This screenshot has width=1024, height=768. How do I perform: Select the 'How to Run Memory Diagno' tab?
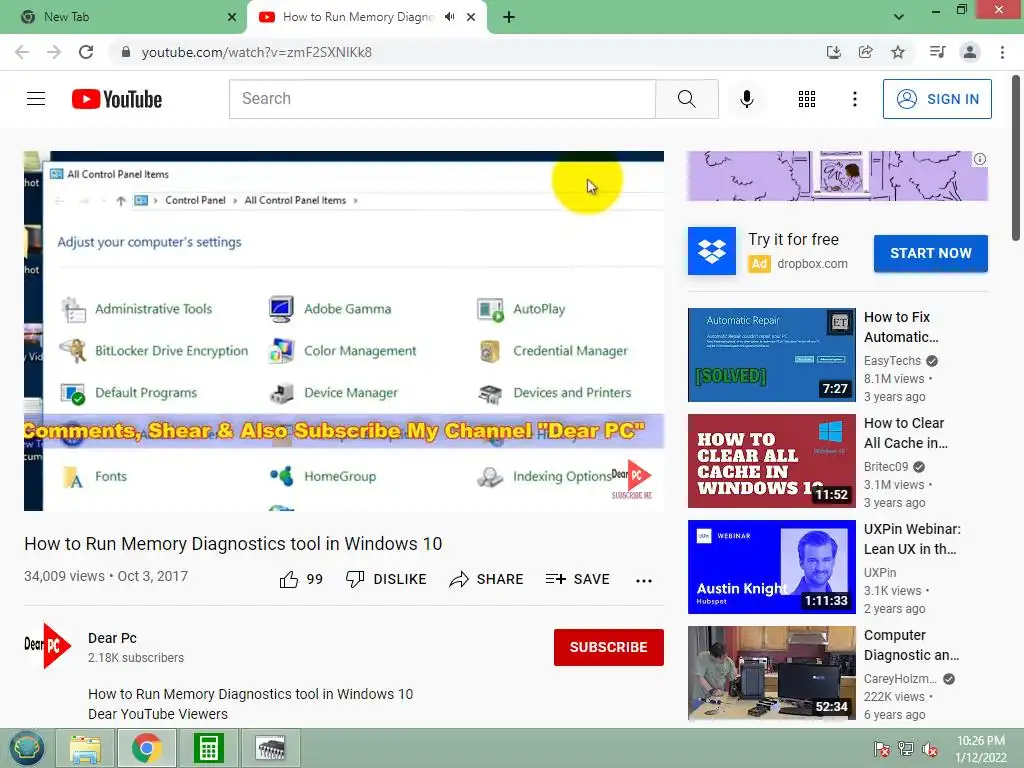359,17
